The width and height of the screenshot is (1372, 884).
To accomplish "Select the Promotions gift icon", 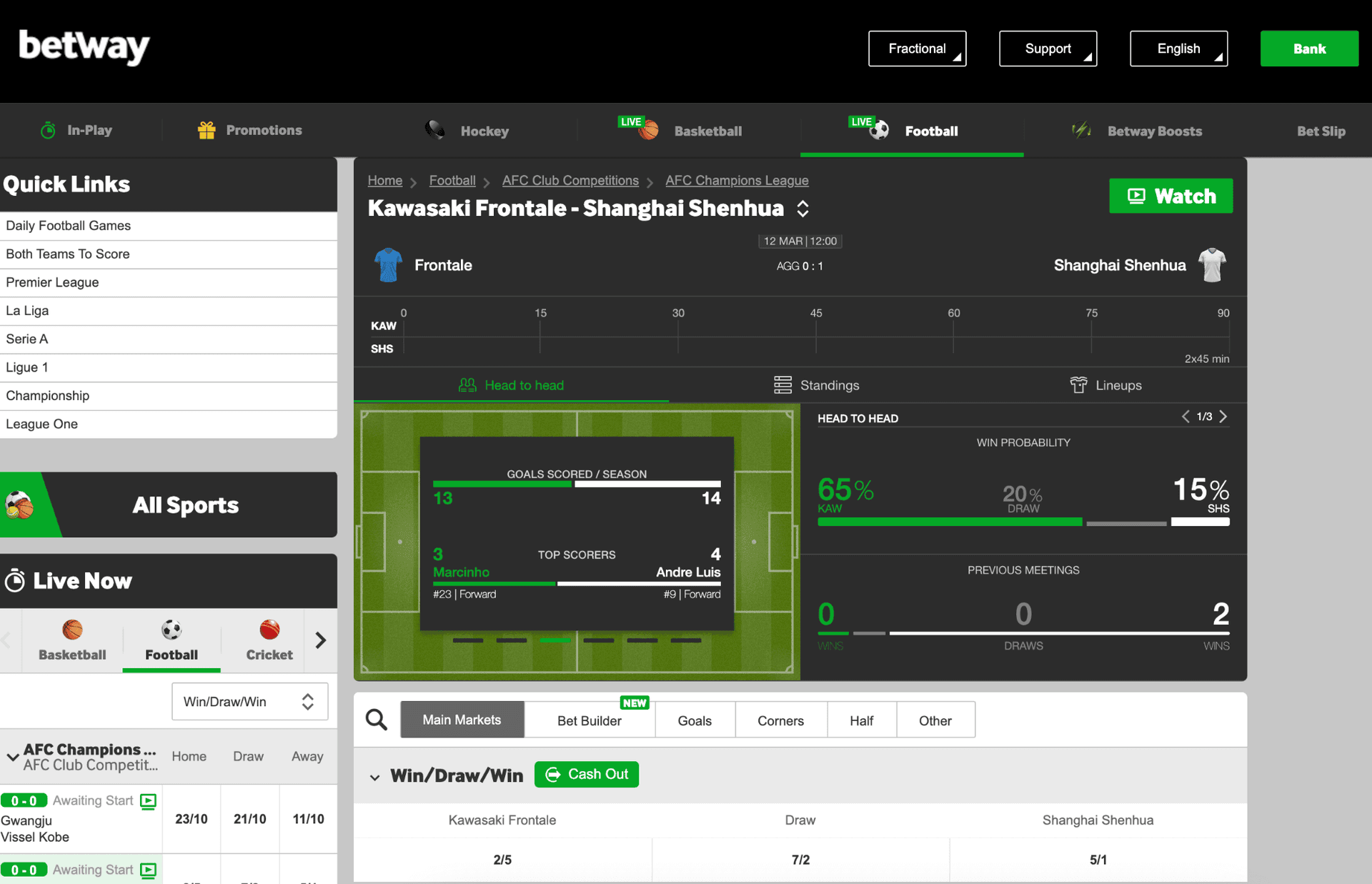I will click(x=206, y=130).
